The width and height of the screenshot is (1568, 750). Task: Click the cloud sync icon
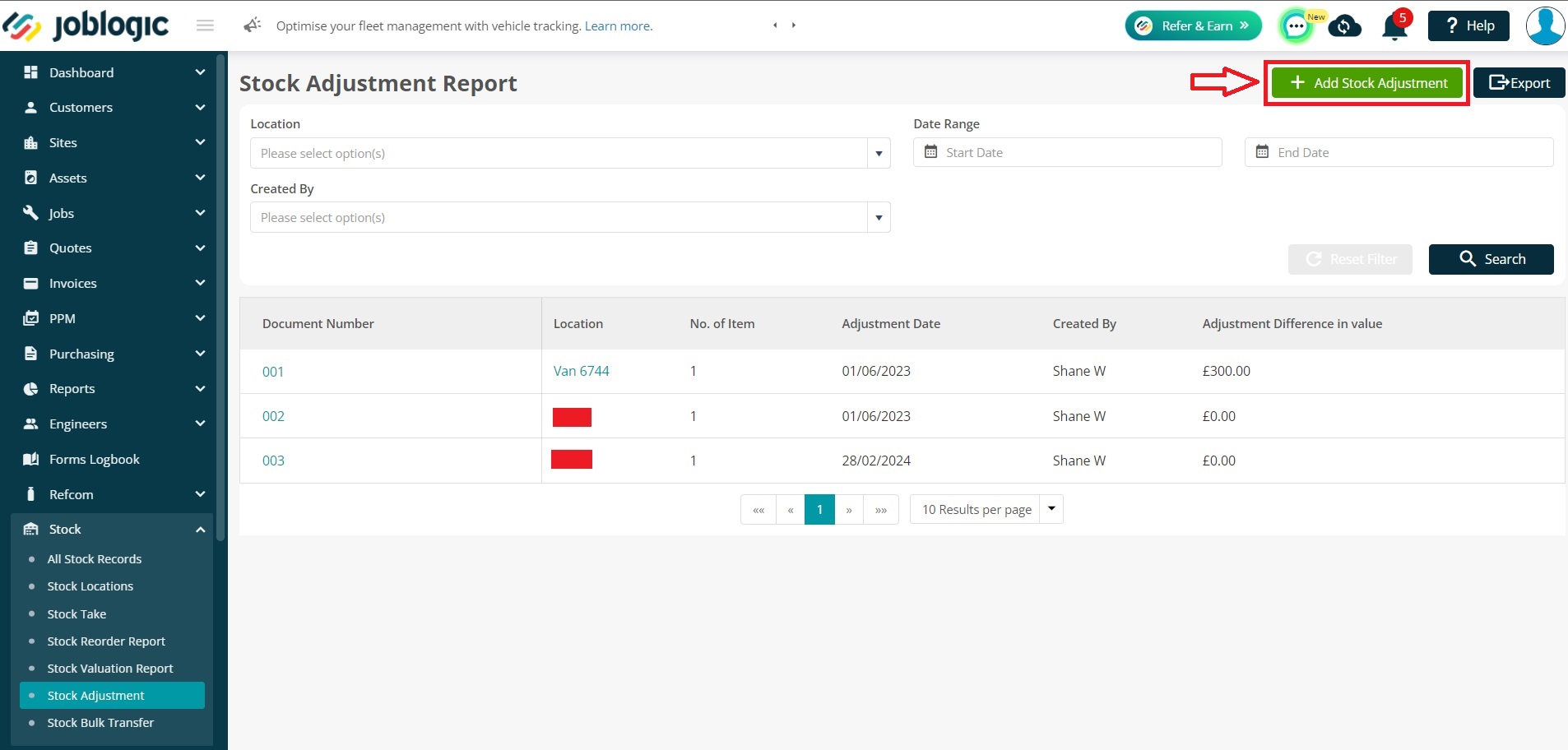1344,26
